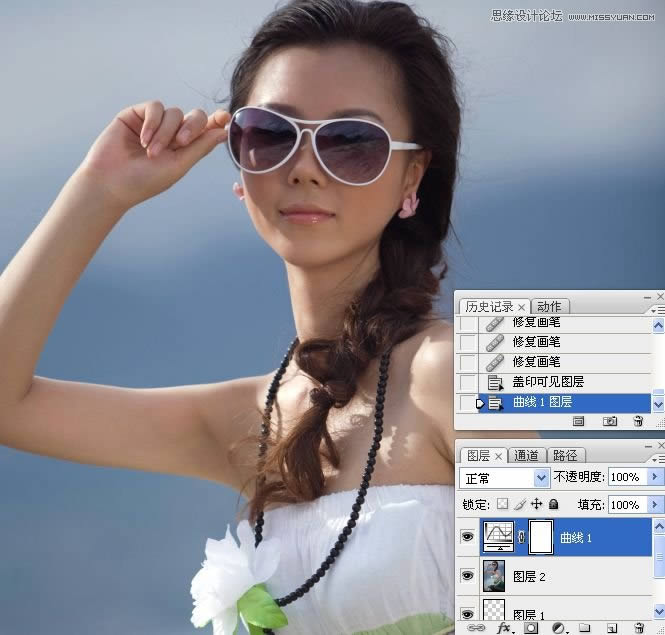Click the History panel trash icon
665x635 pixels.
(x=638, y=423)
